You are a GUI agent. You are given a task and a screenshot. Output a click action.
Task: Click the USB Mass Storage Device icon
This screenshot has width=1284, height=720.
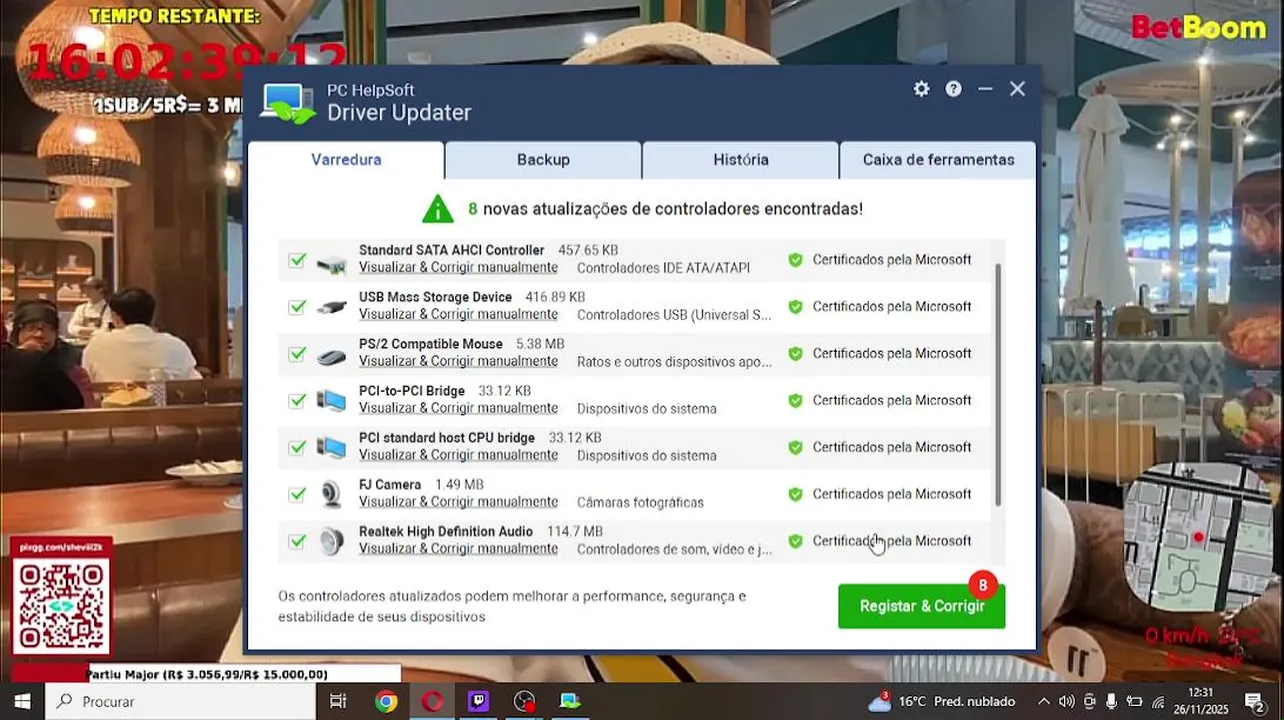pyautogui.click(x=331, y=307)
